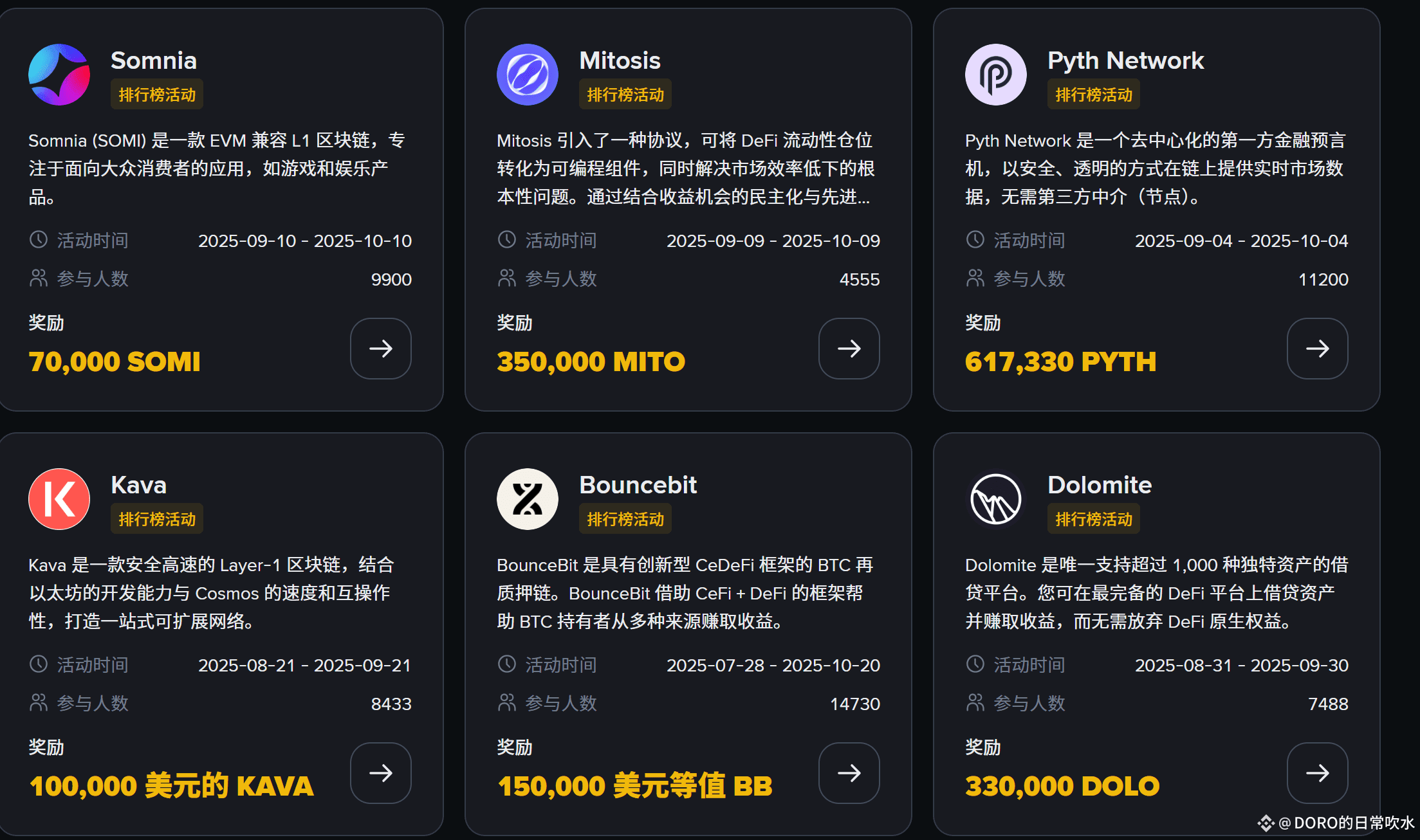Viewport: 1420px width, 840px height.
Task: Click the leaderboard tag under Kava
Action: (x=157, y=519)
